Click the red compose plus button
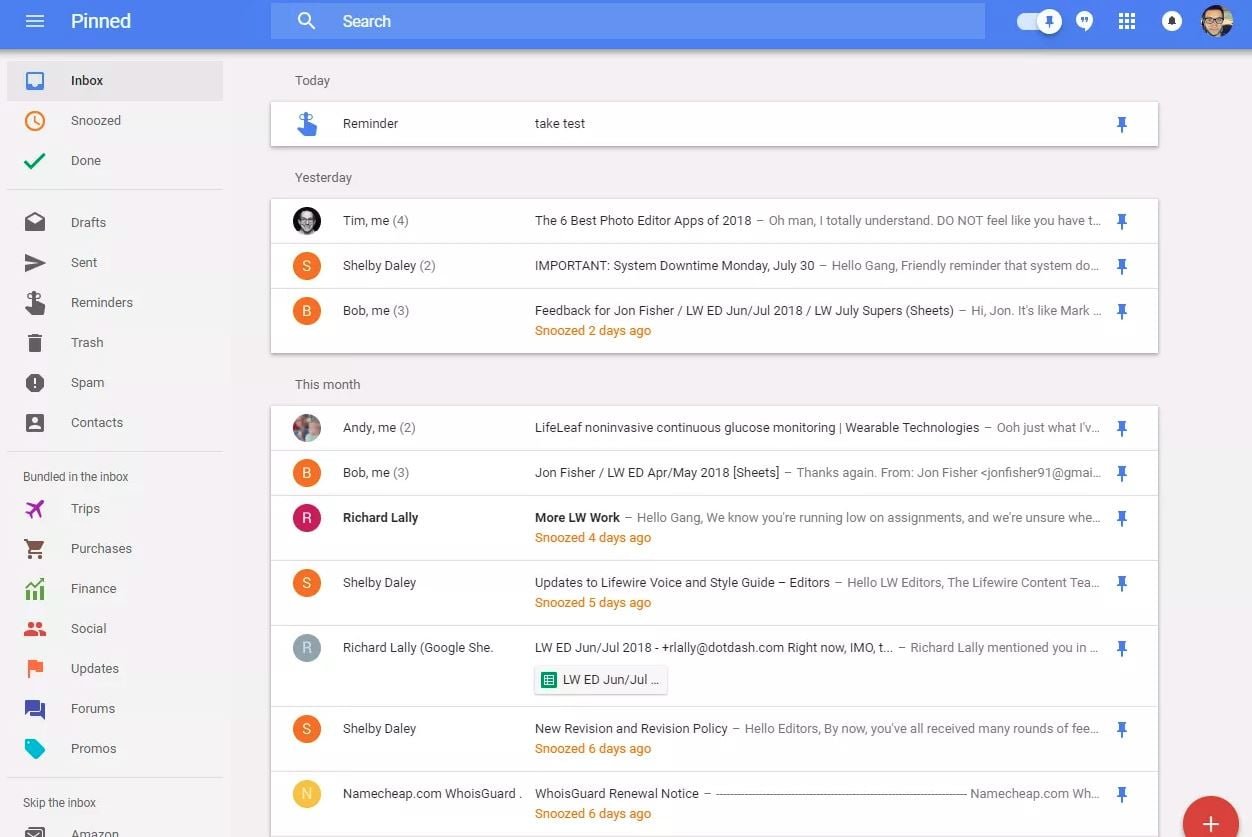 pos(1210,822)
